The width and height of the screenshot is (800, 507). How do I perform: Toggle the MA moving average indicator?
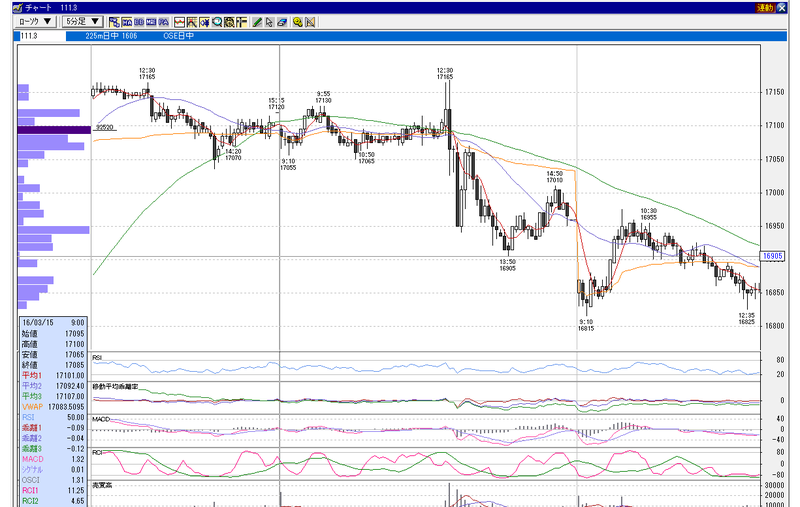(x=127, y=22)
